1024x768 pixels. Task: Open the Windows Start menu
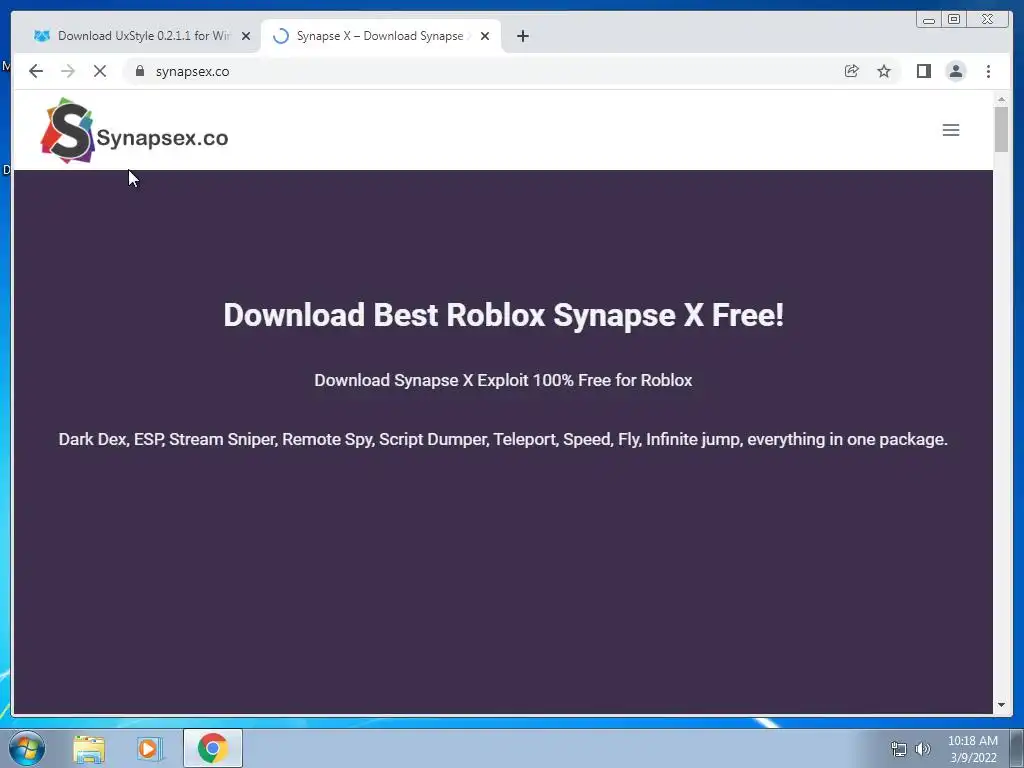[27, 748]
